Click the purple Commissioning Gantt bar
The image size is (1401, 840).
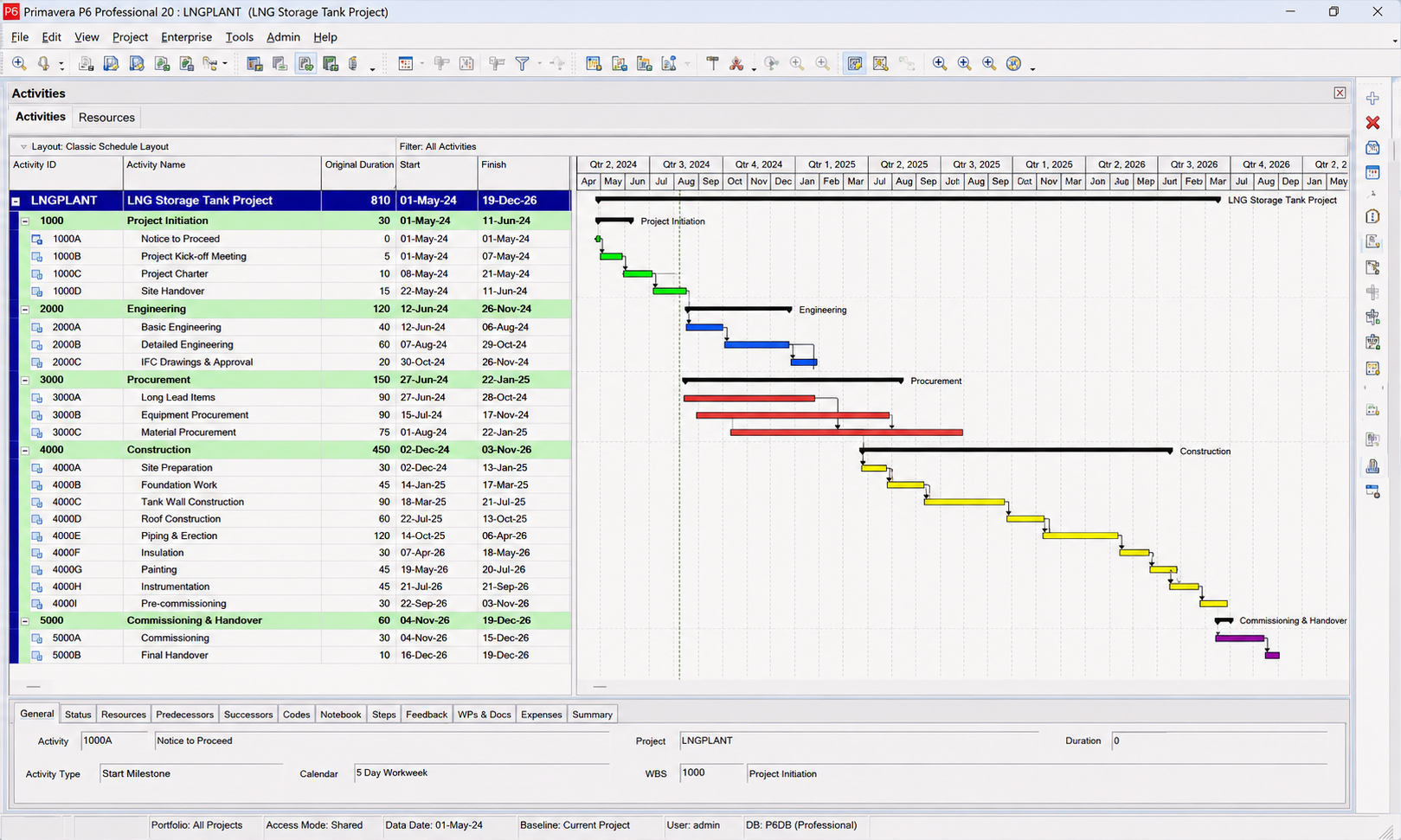click(x=1240, y=638)
